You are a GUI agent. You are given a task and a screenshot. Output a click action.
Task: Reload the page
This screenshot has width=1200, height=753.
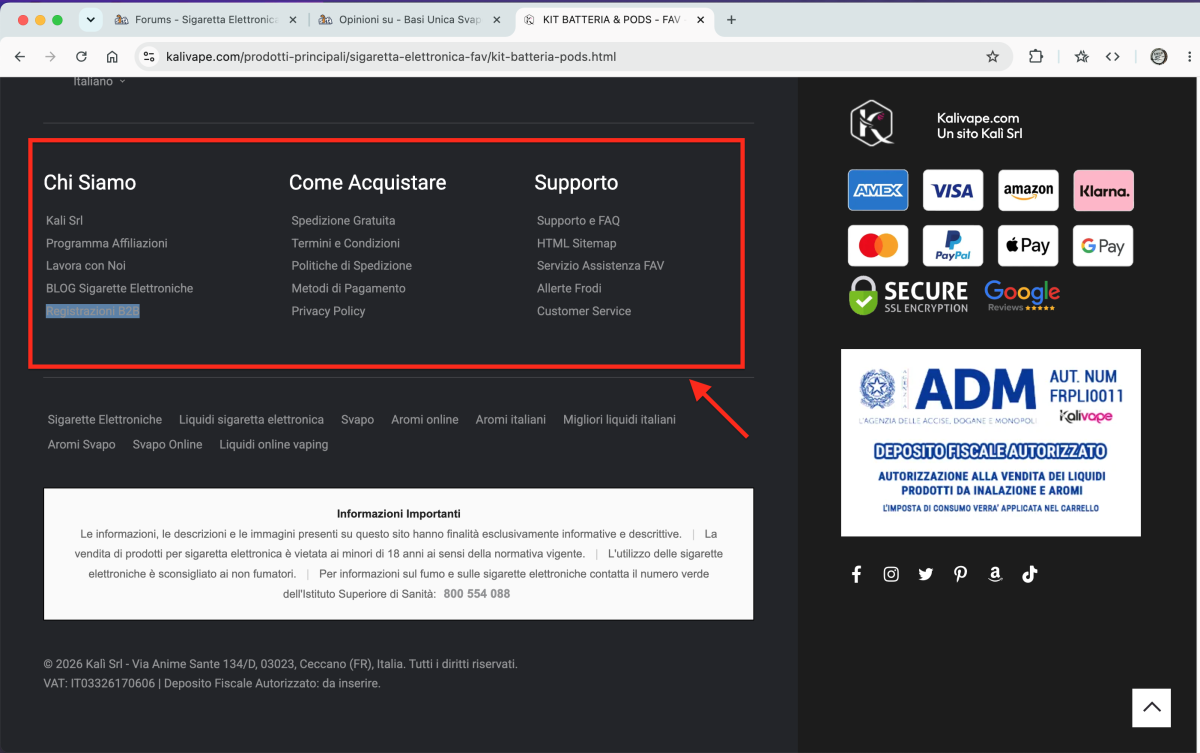click(82, 57)
